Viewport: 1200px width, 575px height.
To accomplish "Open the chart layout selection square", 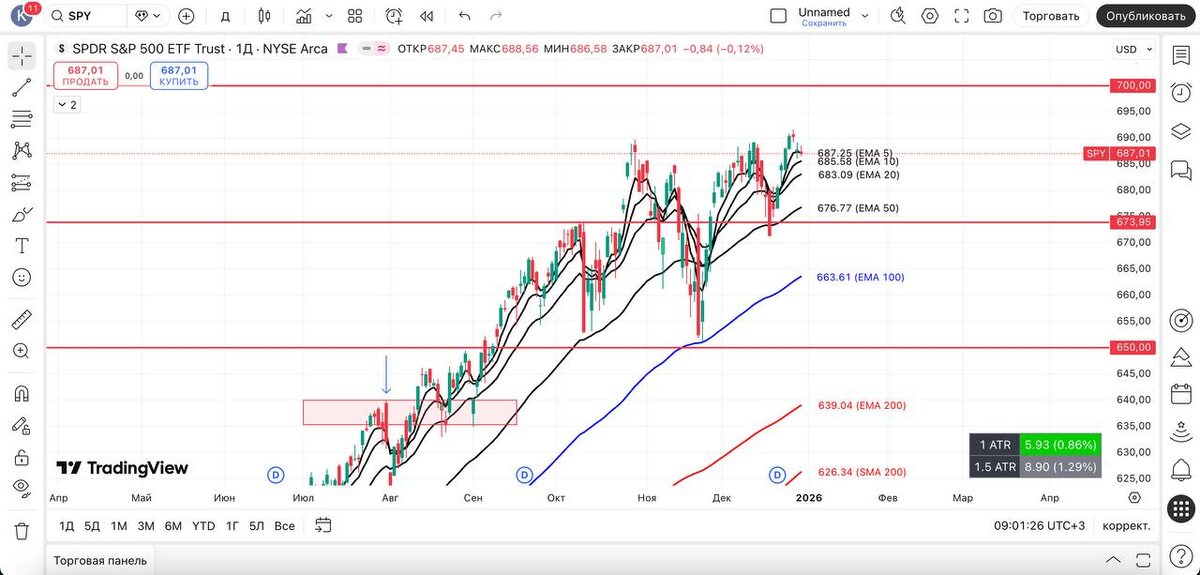I will [778, 16].
